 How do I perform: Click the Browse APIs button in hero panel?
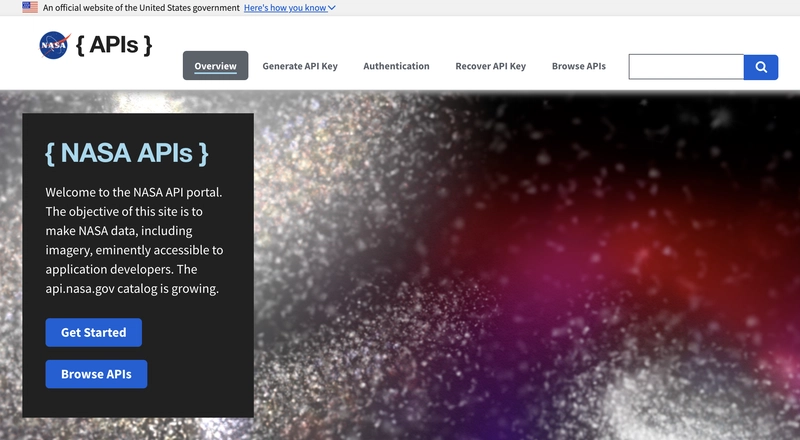pos(96,374)
